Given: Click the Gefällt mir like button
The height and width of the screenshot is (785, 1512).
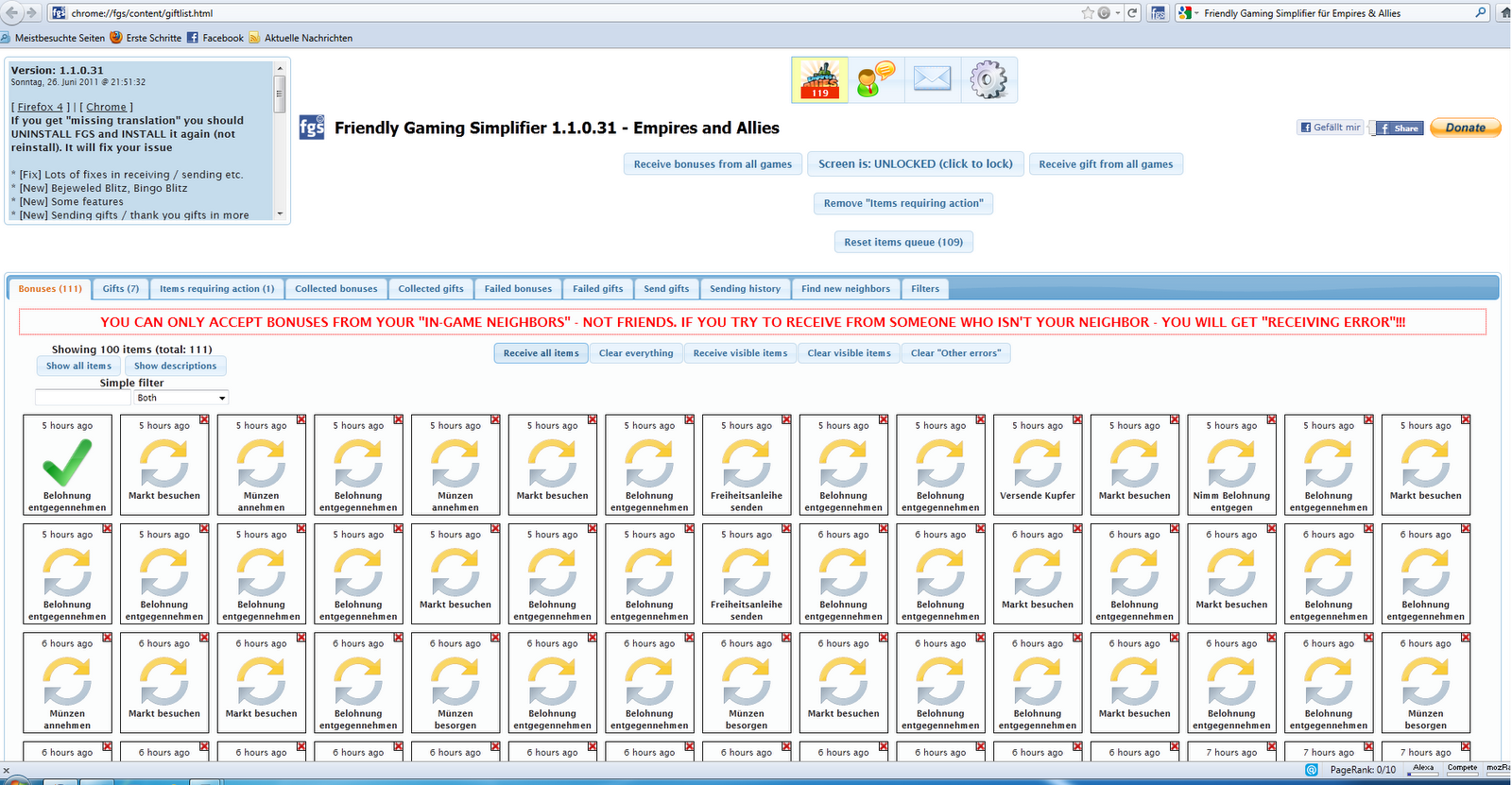Looking at the screenshot, I should (x=1331, y=128).
